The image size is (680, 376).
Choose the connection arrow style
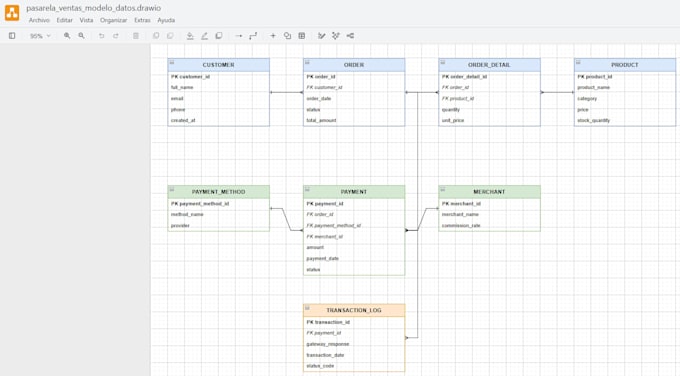pyautogui.click(x=239, y=36)
